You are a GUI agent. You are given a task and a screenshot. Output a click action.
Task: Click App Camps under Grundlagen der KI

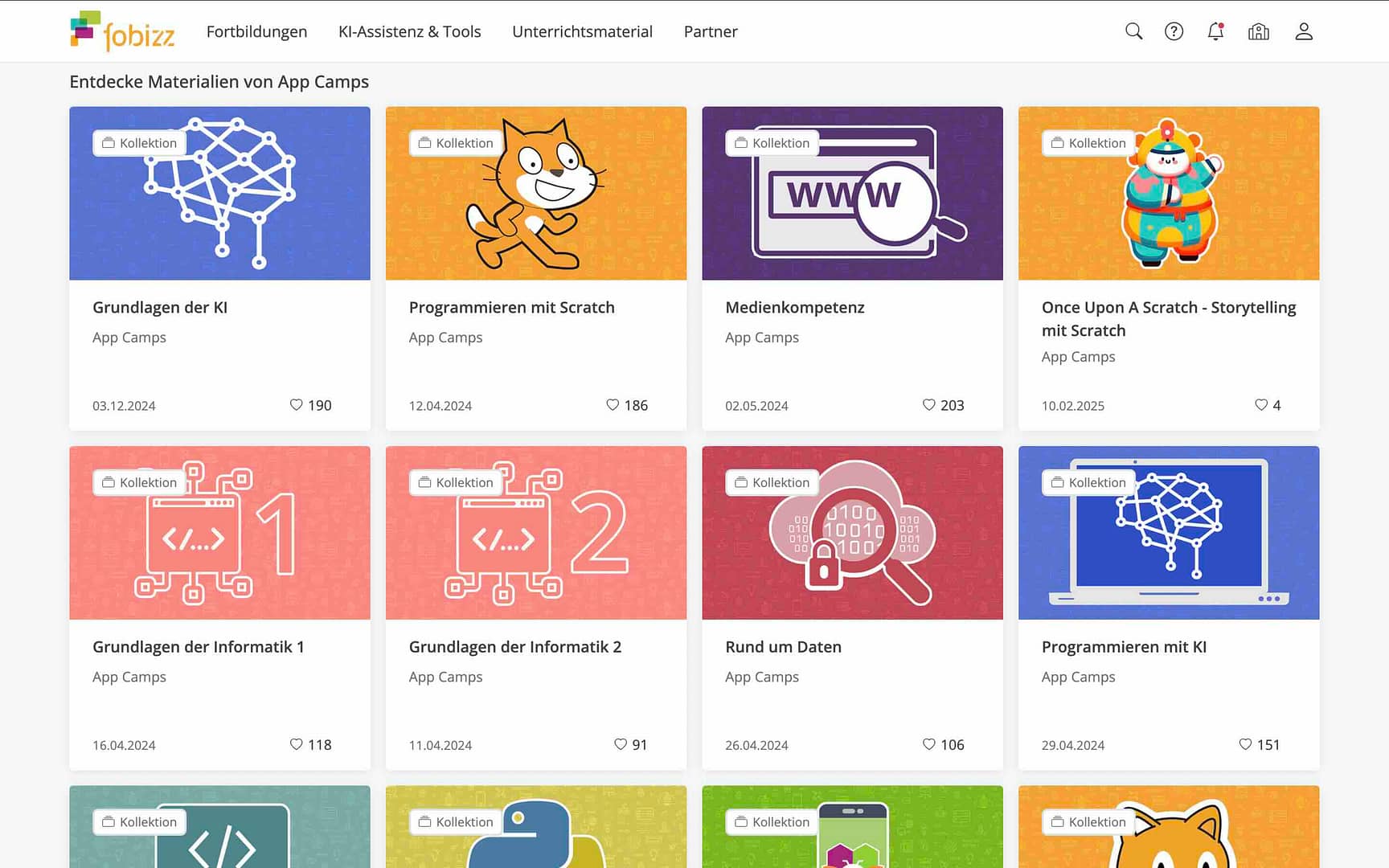(129, 338)
